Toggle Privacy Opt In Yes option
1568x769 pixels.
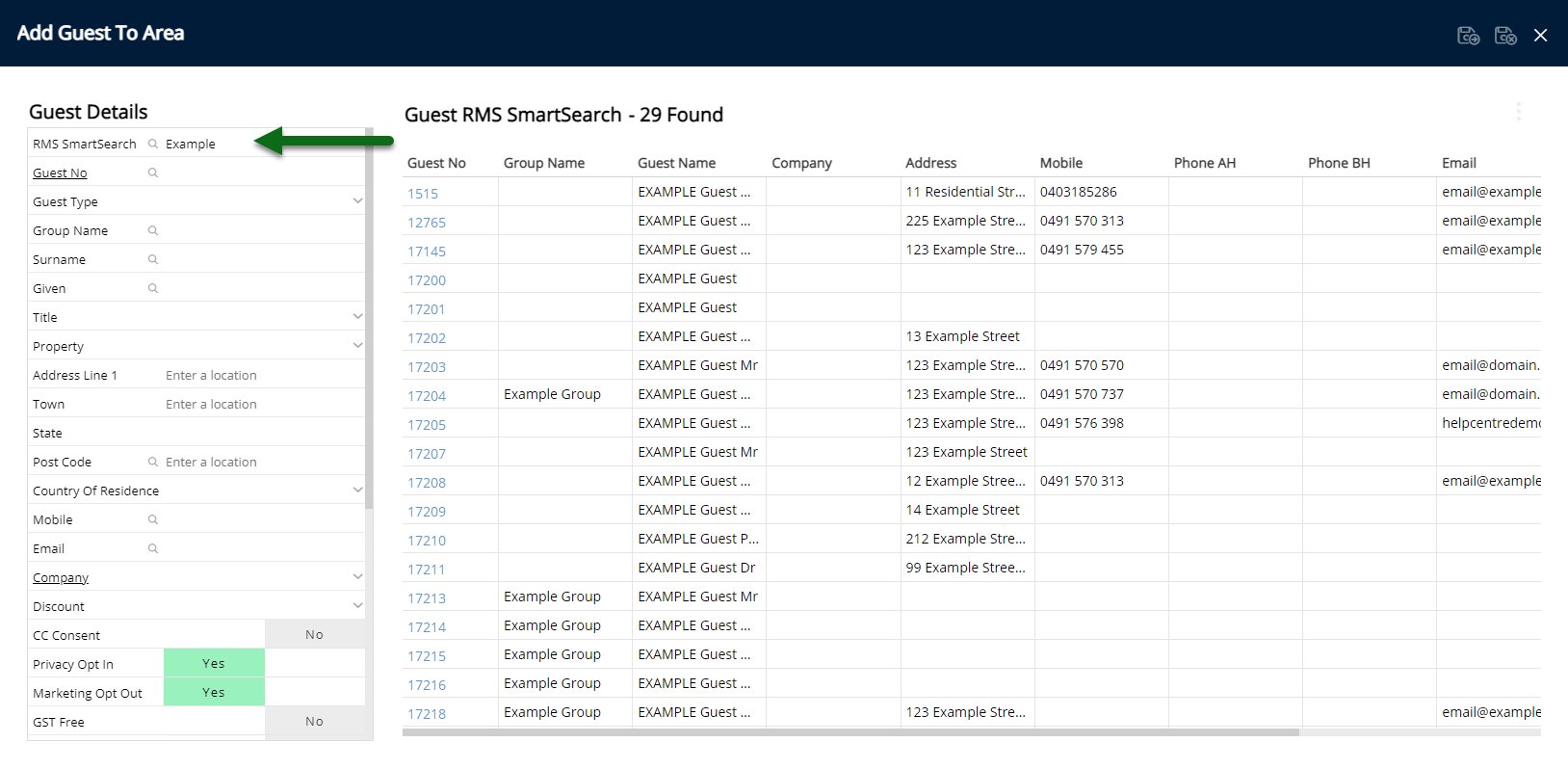point(214,663)
